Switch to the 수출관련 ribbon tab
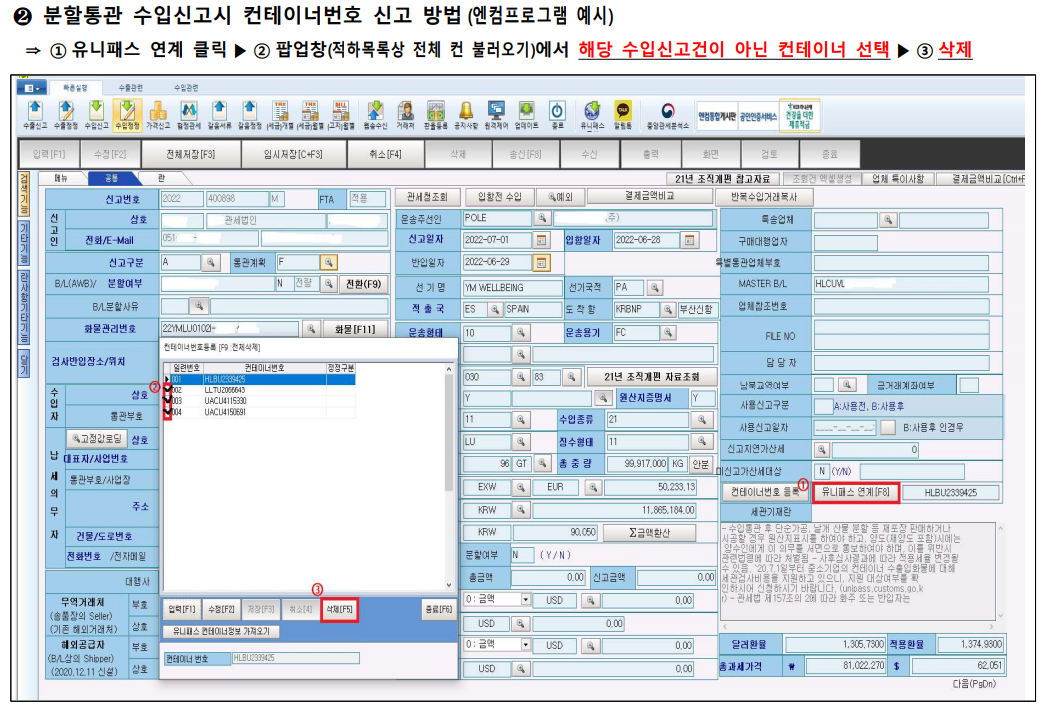1041x708 pixels. [131, 88]
